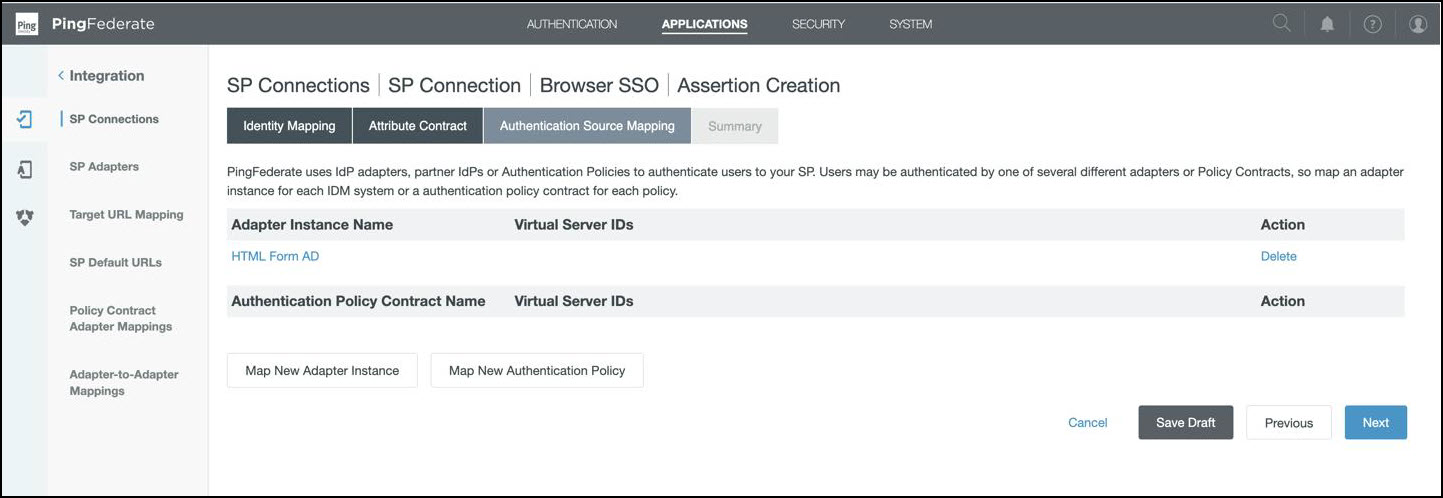Viewport: 1443px width, 498px height.
Task: Select the third sidebar rail icon
Action: click(25, 217)
